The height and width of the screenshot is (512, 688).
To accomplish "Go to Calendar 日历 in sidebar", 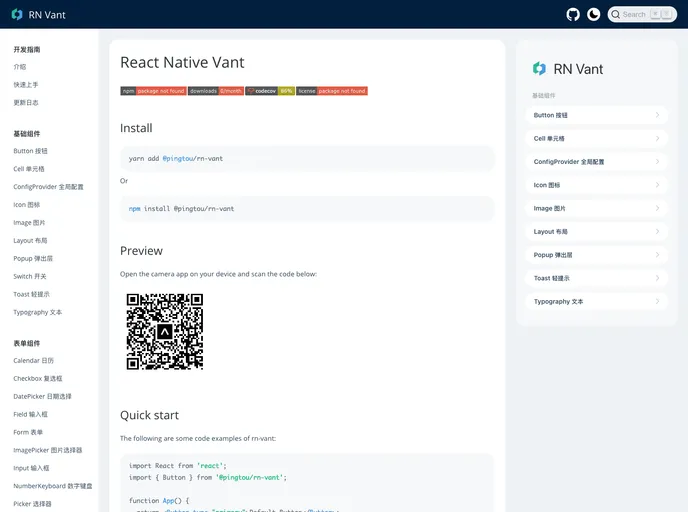I will tap(33, 360).
